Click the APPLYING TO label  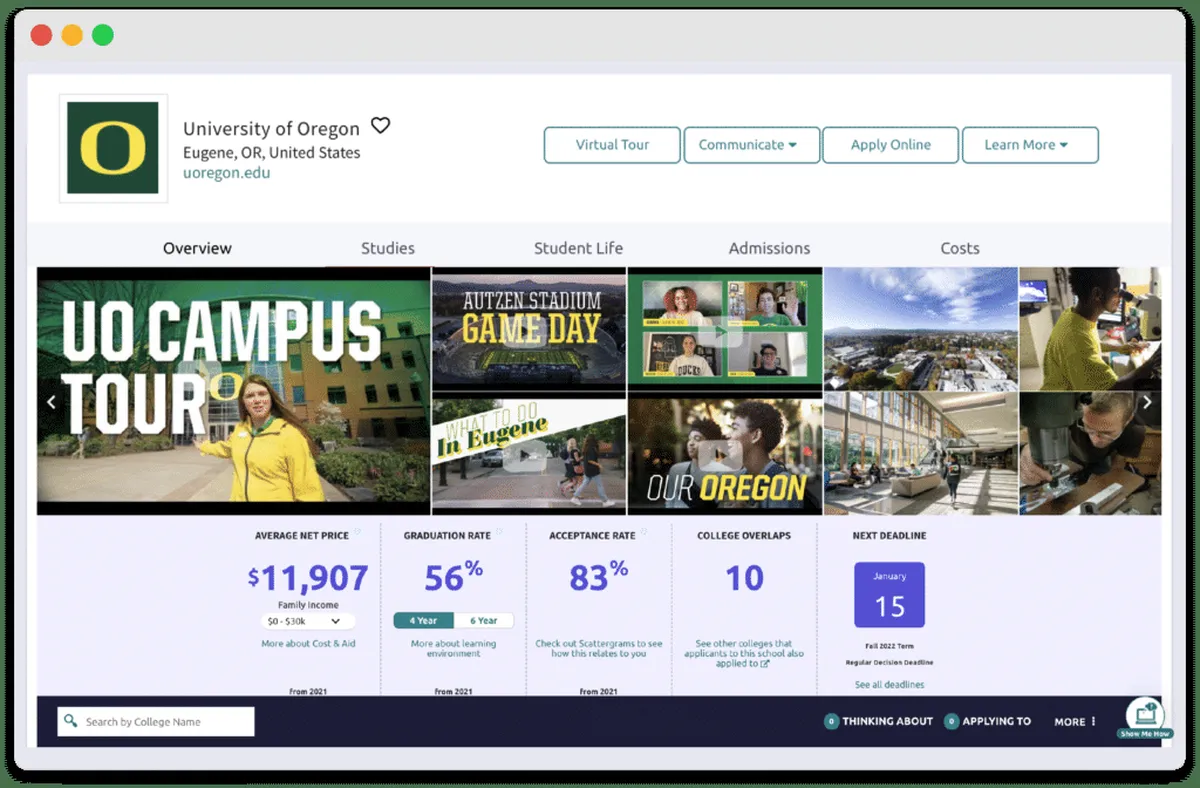click(x=996, y=721)
